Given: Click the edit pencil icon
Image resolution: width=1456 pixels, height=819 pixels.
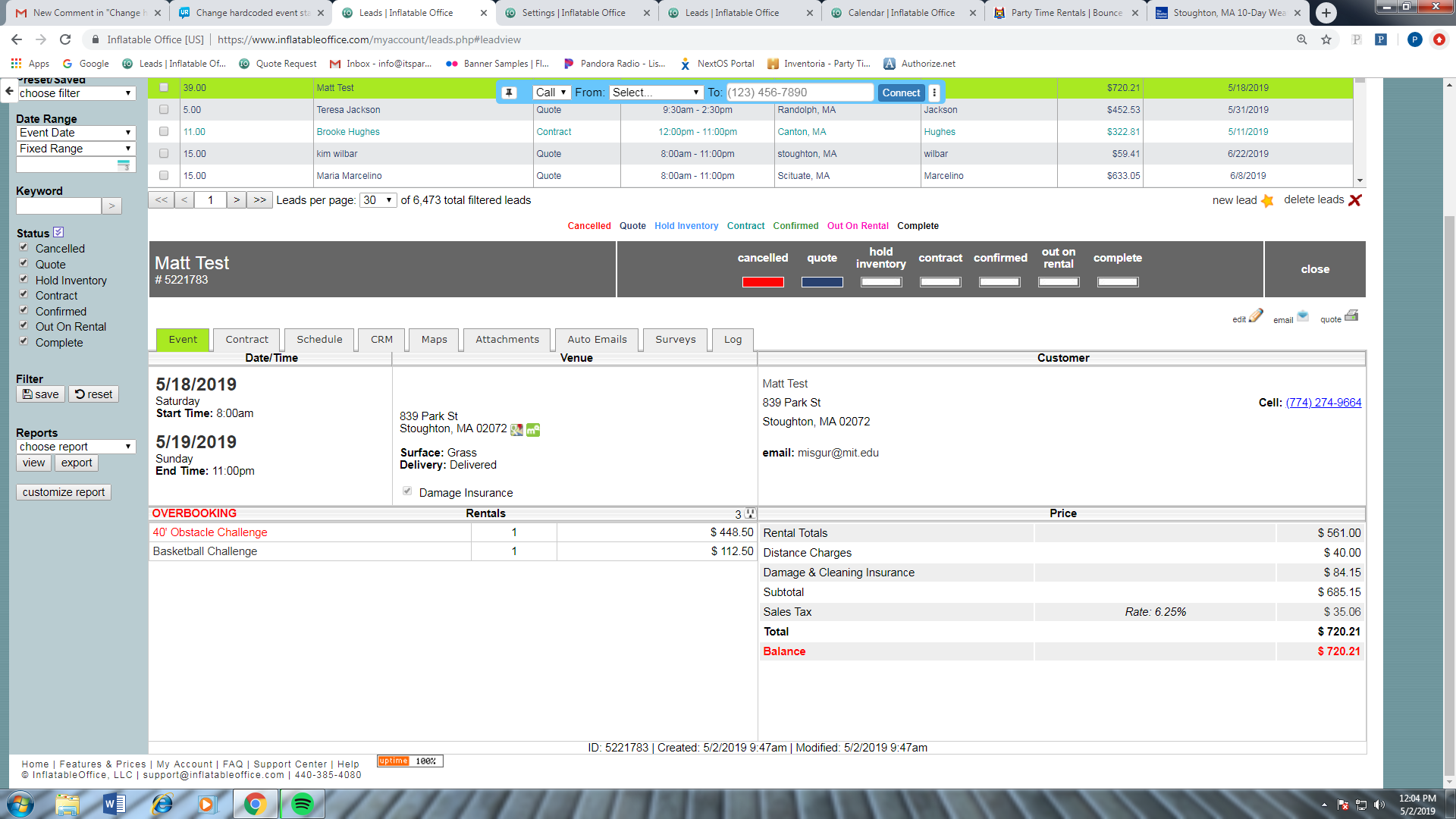Looking at the screenshot, I should pyautogui.click(x=1256, y=315).
